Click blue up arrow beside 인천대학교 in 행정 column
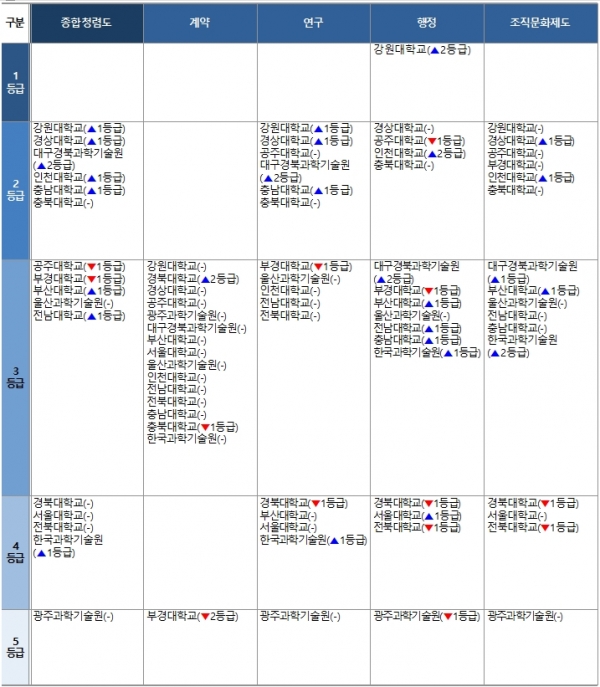This screenshot has height=687, width=600. 432,154
